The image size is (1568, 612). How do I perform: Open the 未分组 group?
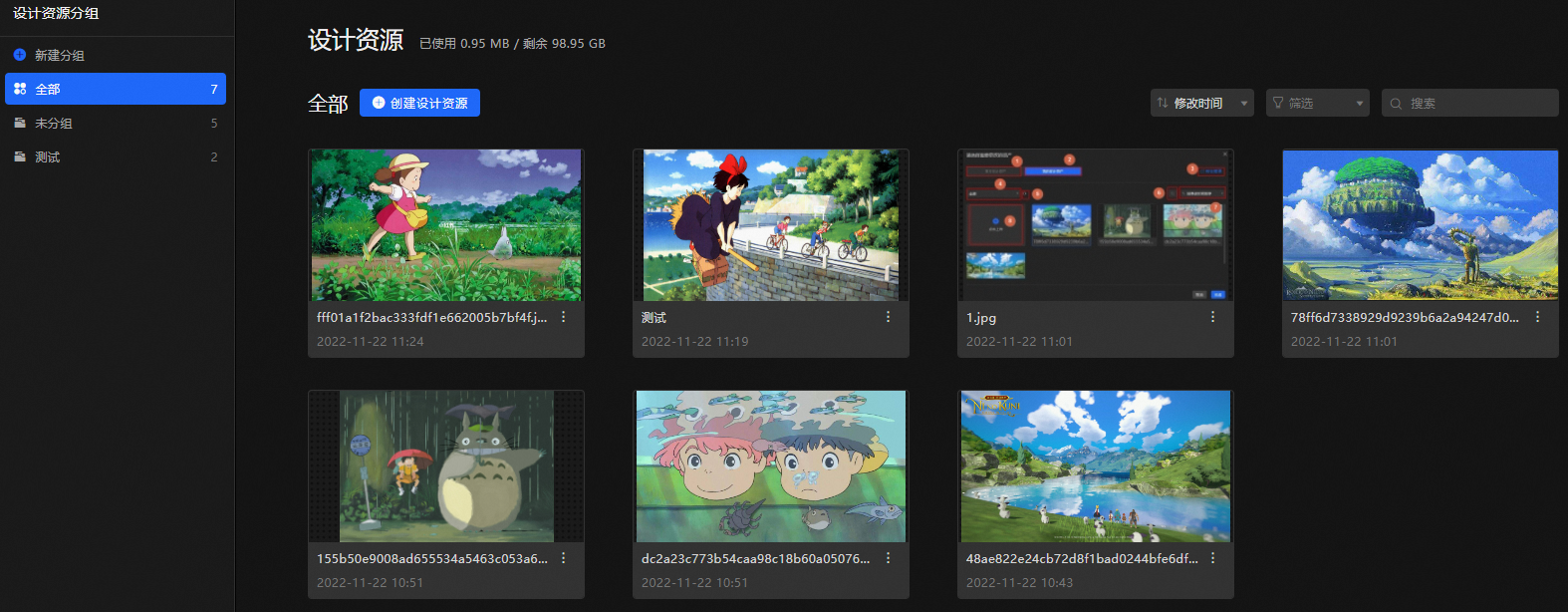[116, 123]
